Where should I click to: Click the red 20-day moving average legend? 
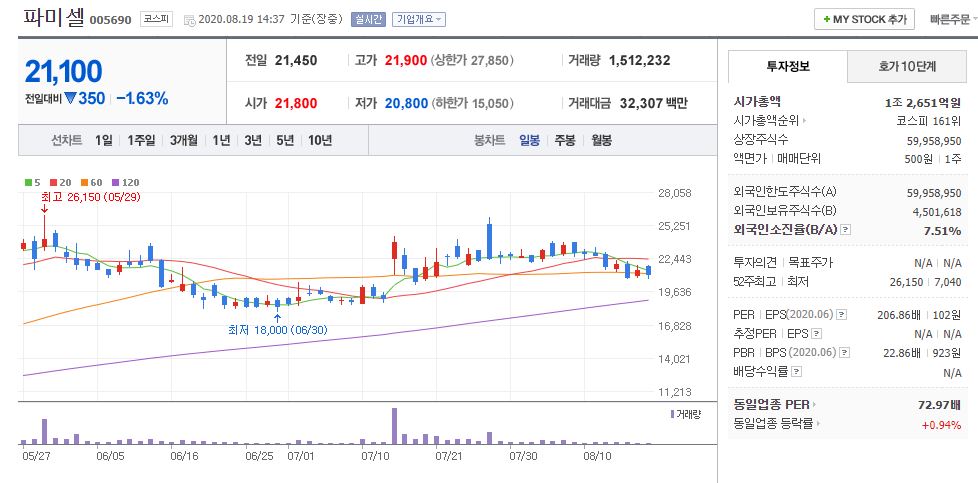[61, 183]
